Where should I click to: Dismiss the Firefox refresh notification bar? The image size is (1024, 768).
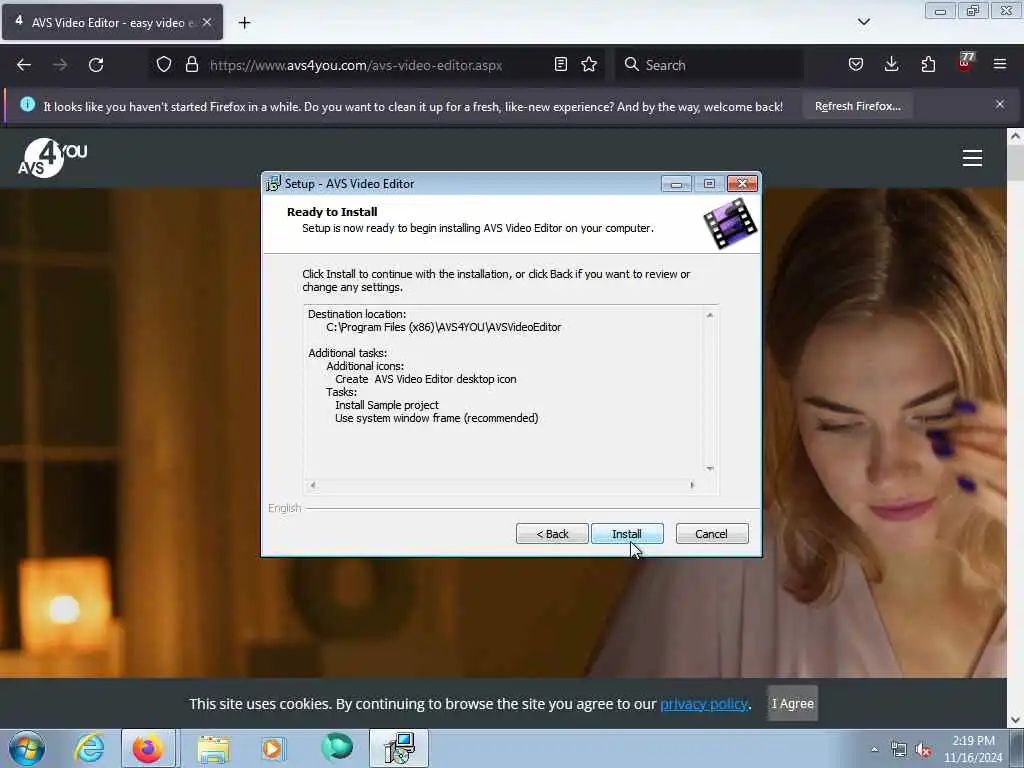point(999,104)
